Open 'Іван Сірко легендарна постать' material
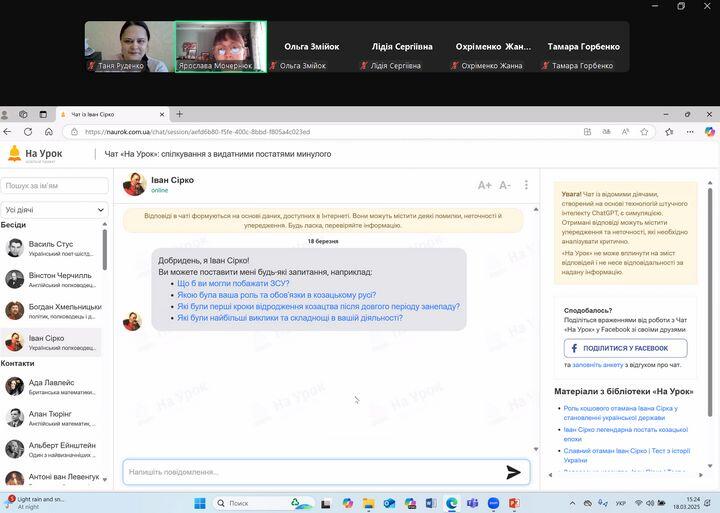This screenshot has height=513, width=720. [625, 434]
